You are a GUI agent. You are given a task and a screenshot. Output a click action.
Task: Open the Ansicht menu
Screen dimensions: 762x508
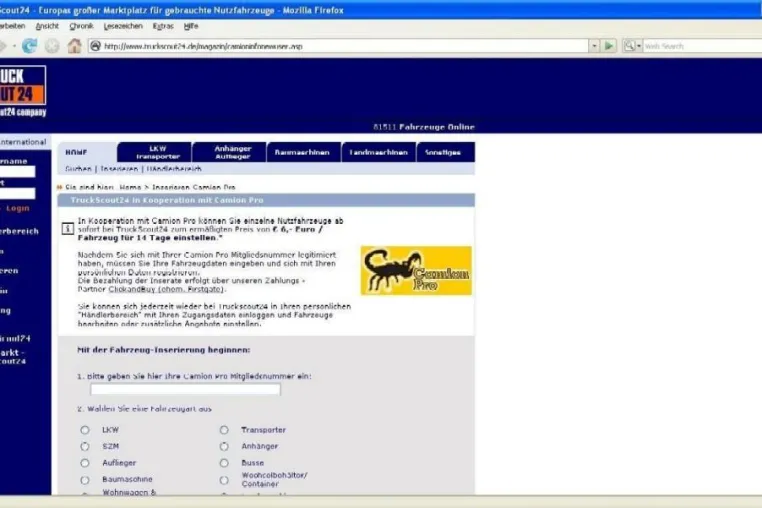pyautogui.click(x=47, y=26)
